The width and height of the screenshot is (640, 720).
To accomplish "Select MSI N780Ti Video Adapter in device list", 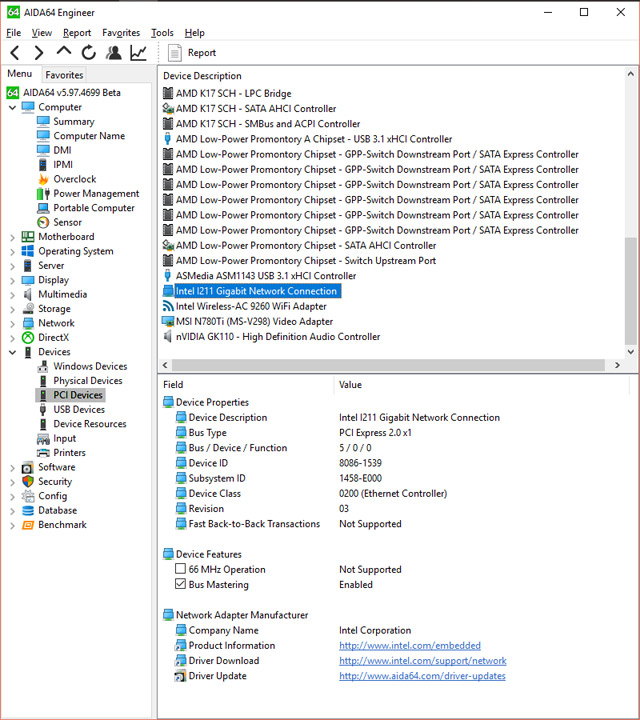I will [x=254, y=321].
